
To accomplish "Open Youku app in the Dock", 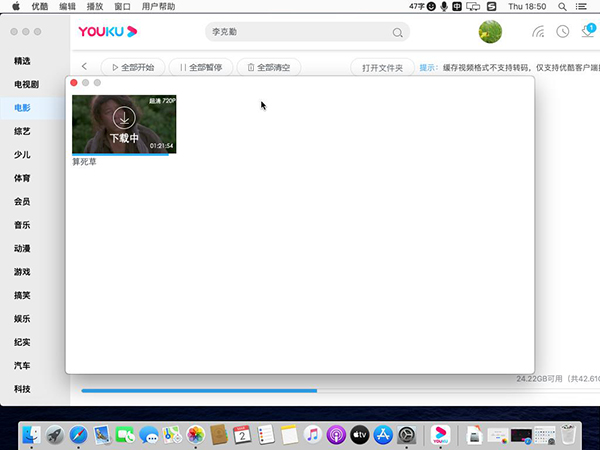I will 440,434.
